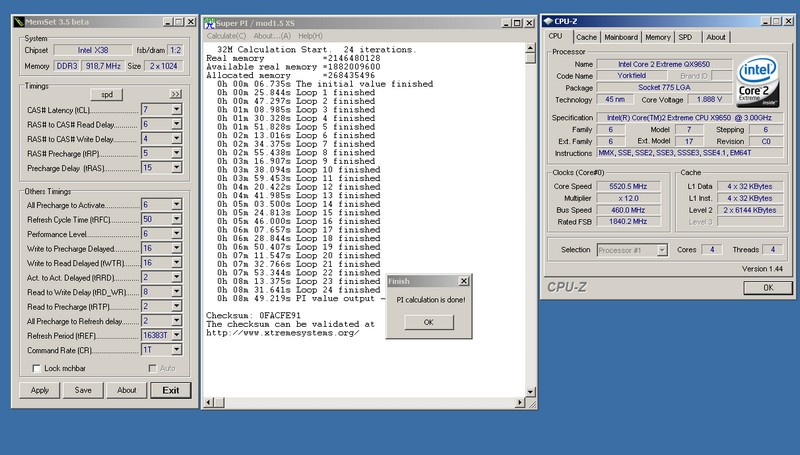
Task: Select the CPU tab in CPU-Z
Action: (x=556, y=36)
